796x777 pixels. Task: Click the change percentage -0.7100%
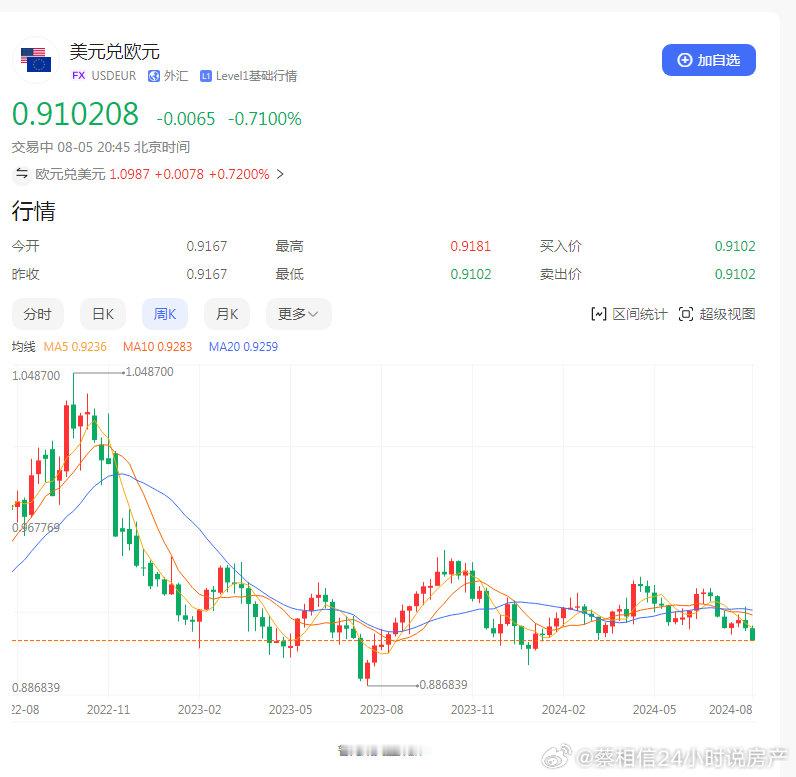pyautogui.click(x=264, y=119)
